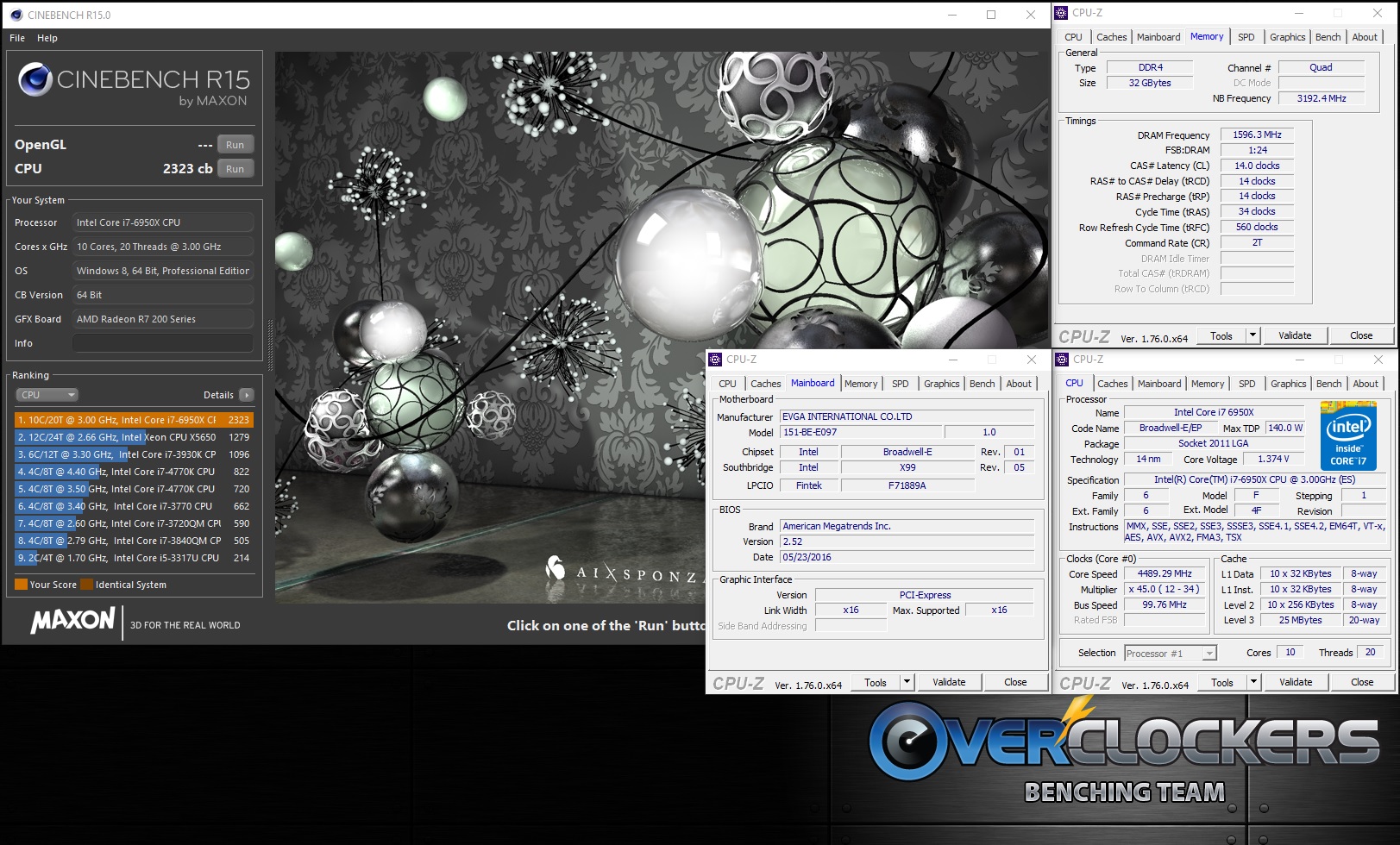Open Mainboard tab in CPU tab CPU-Z window
This screenshot has width=1400, height=845.
pyautogui.click(x=1159, y=384)
